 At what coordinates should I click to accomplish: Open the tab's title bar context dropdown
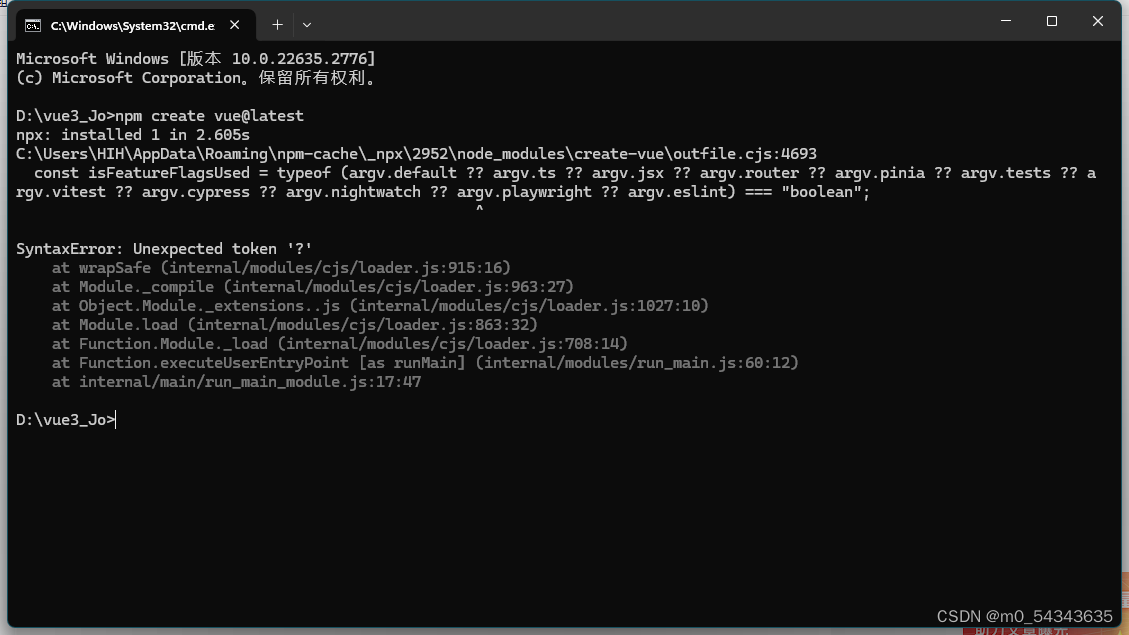point(306,24)
